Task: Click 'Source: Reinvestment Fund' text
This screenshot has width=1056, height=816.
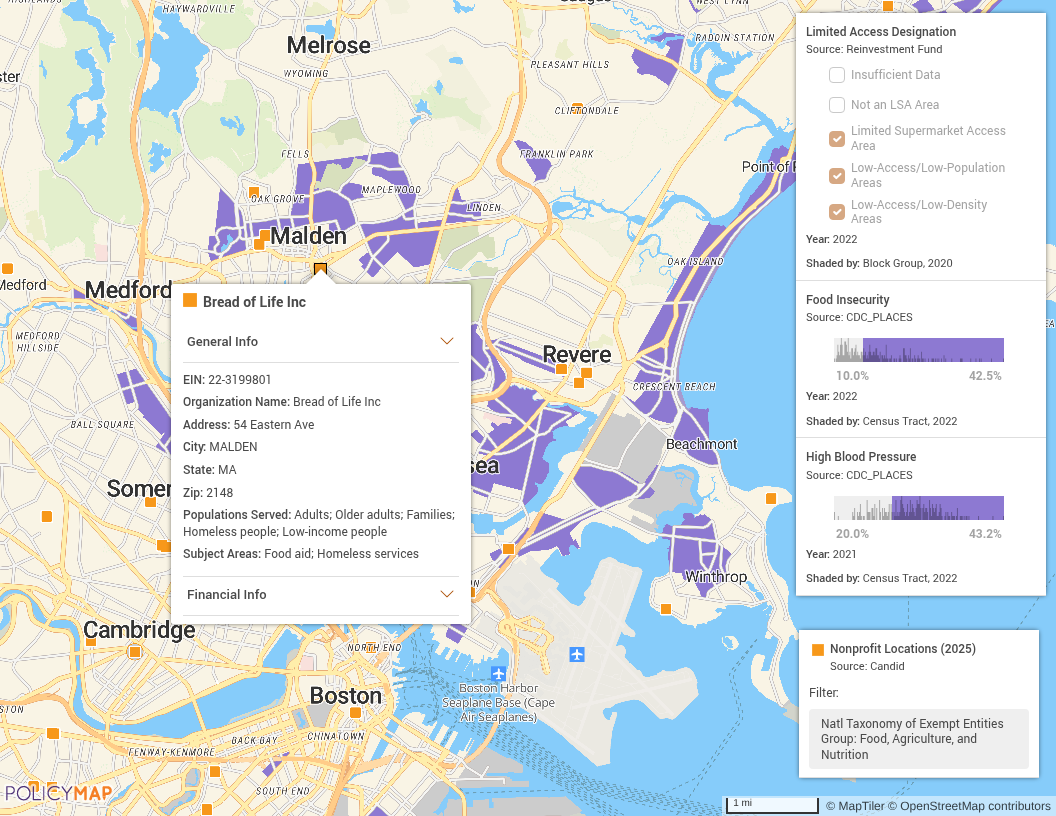Action: 874,49
